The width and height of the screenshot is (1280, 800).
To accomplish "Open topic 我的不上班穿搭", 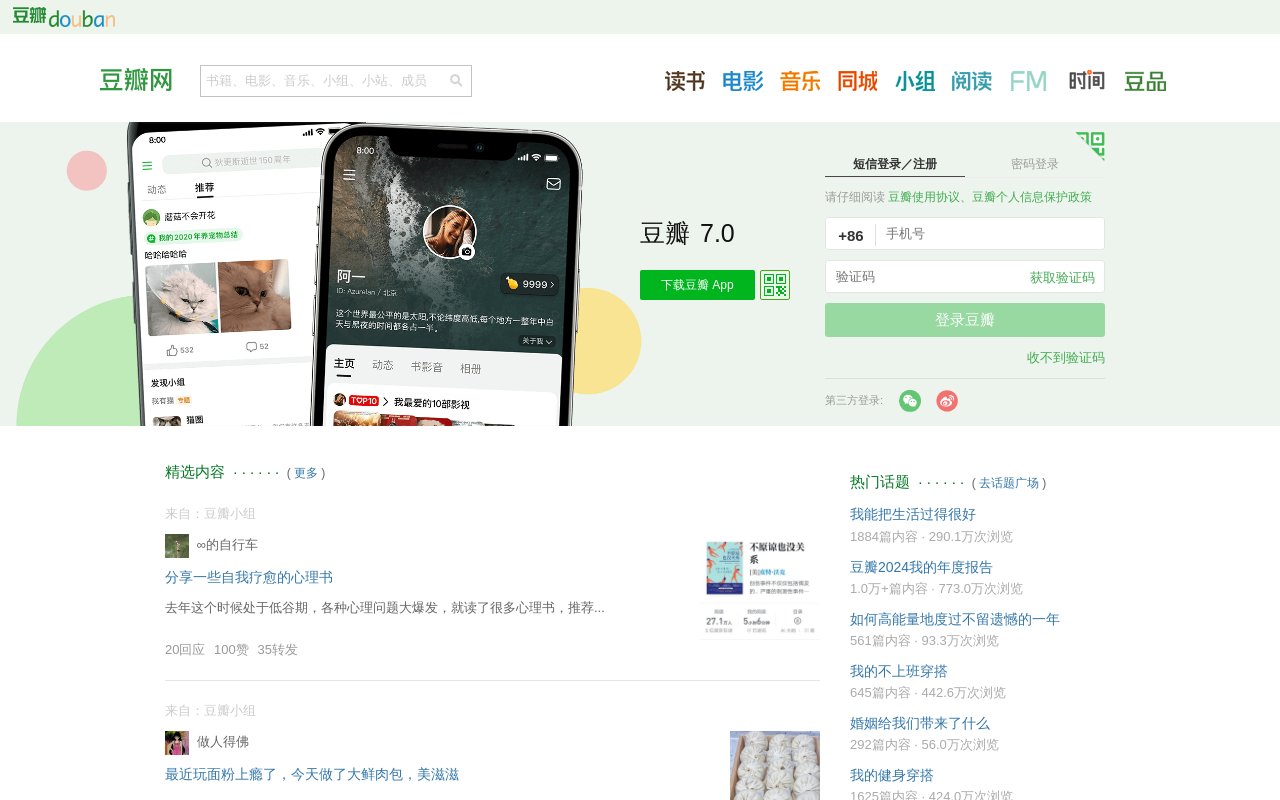I will coord(899,671).
